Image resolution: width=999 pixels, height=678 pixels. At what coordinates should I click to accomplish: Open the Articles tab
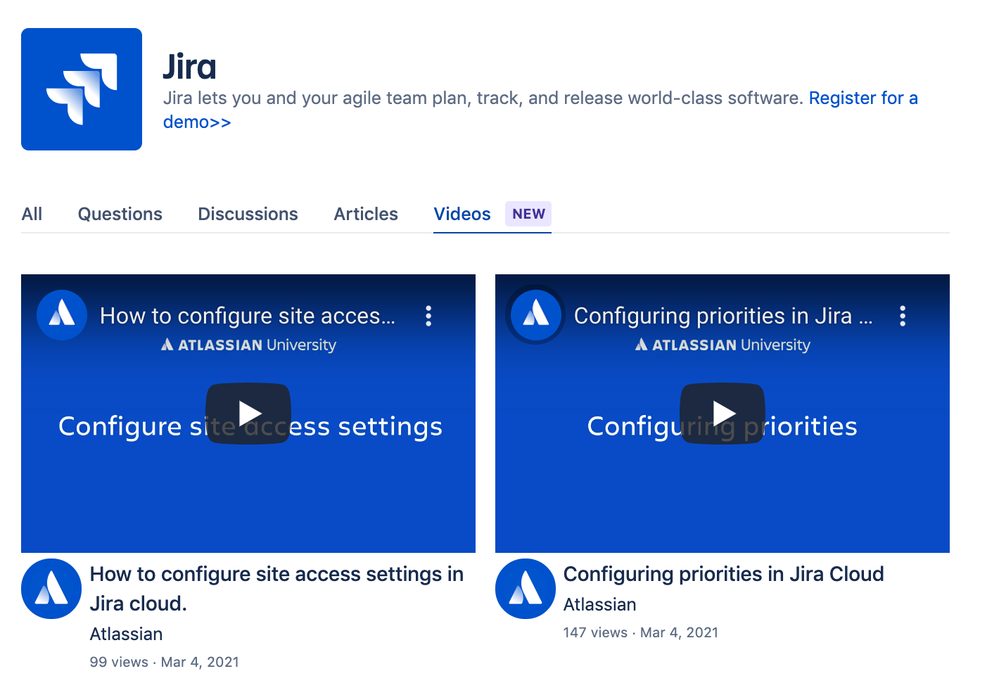(366, 214)
